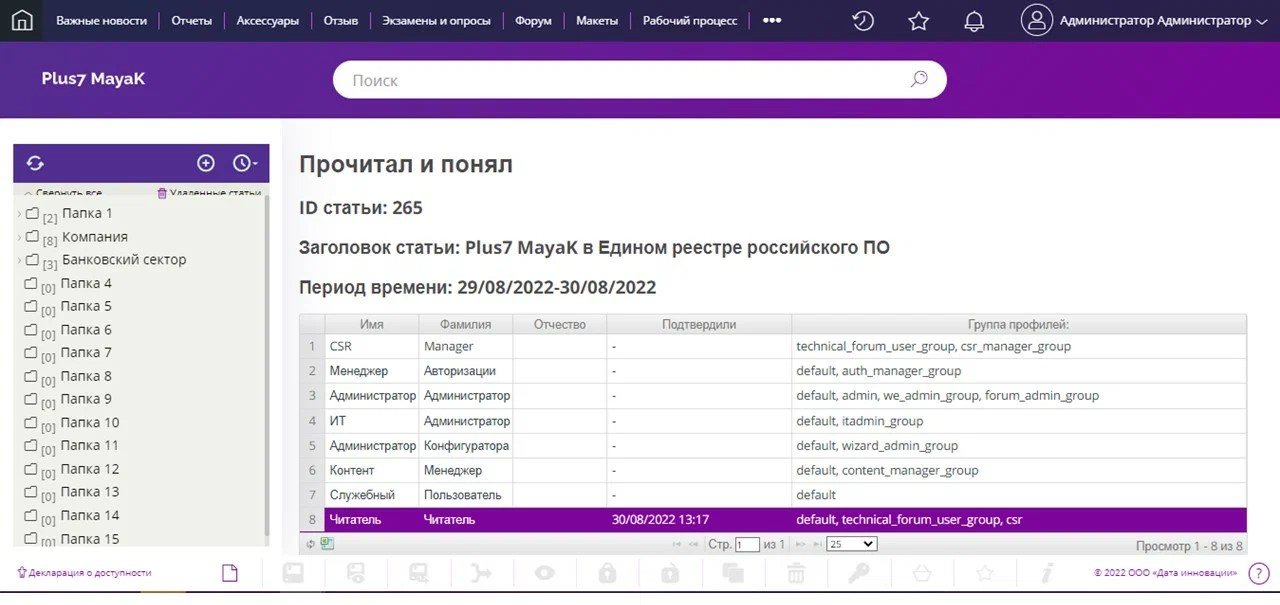The height and width of the screenshot is (605, 1280).
Task: Click the search magnifier icon
Action: click(919, 80)
